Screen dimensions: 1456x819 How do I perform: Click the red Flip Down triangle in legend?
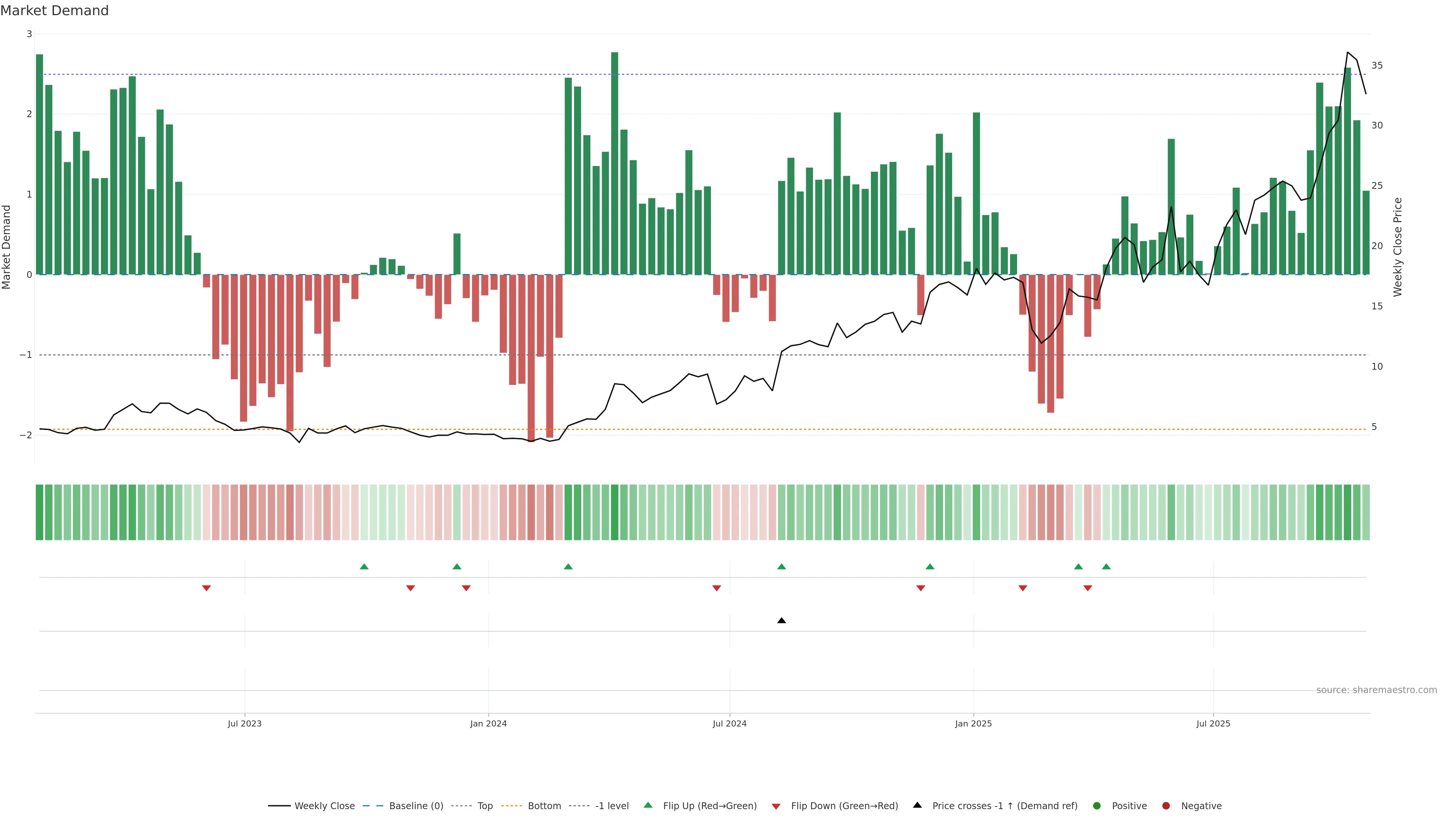click(776, 806)
